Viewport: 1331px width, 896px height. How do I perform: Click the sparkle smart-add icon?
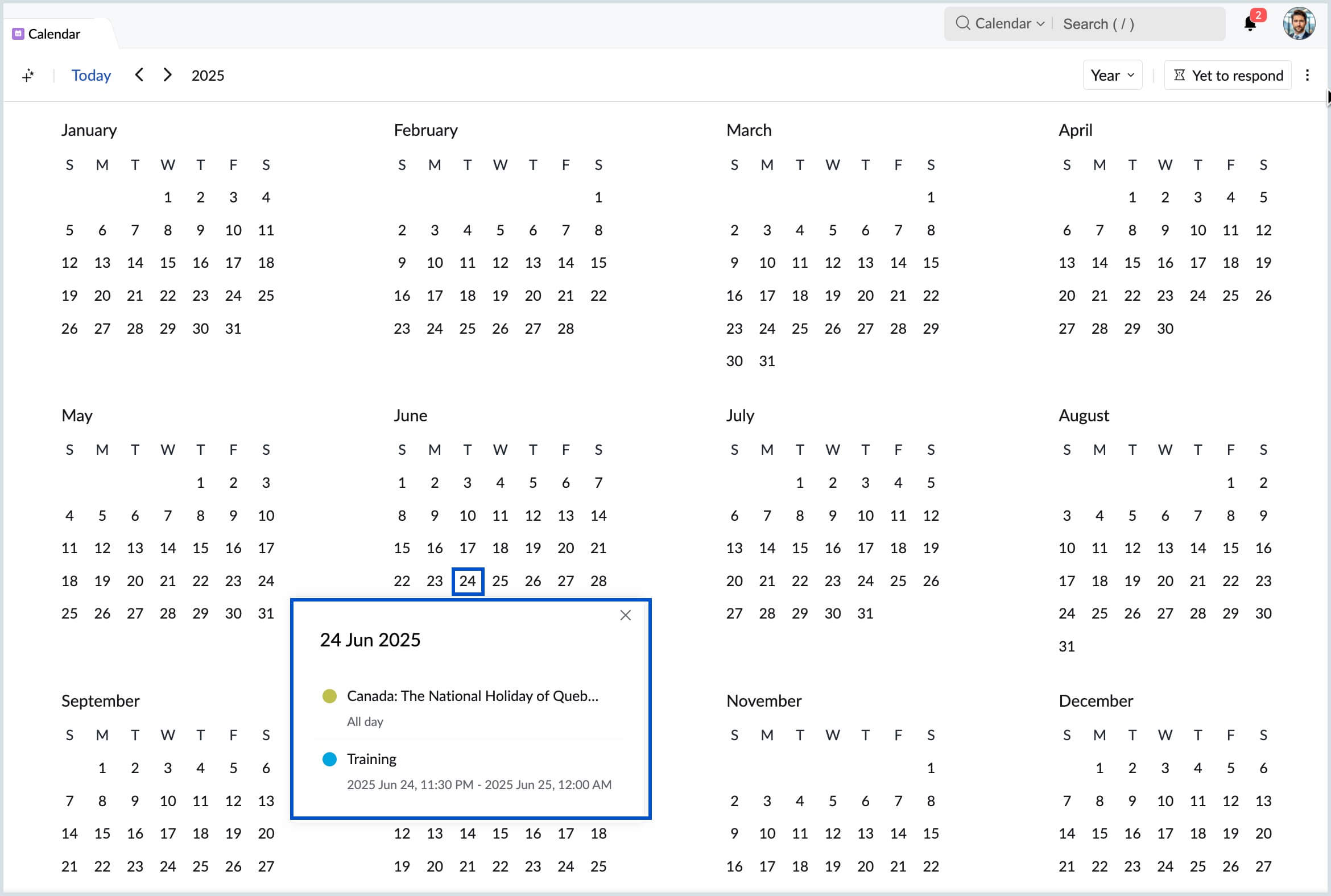(x=28, y=74)
